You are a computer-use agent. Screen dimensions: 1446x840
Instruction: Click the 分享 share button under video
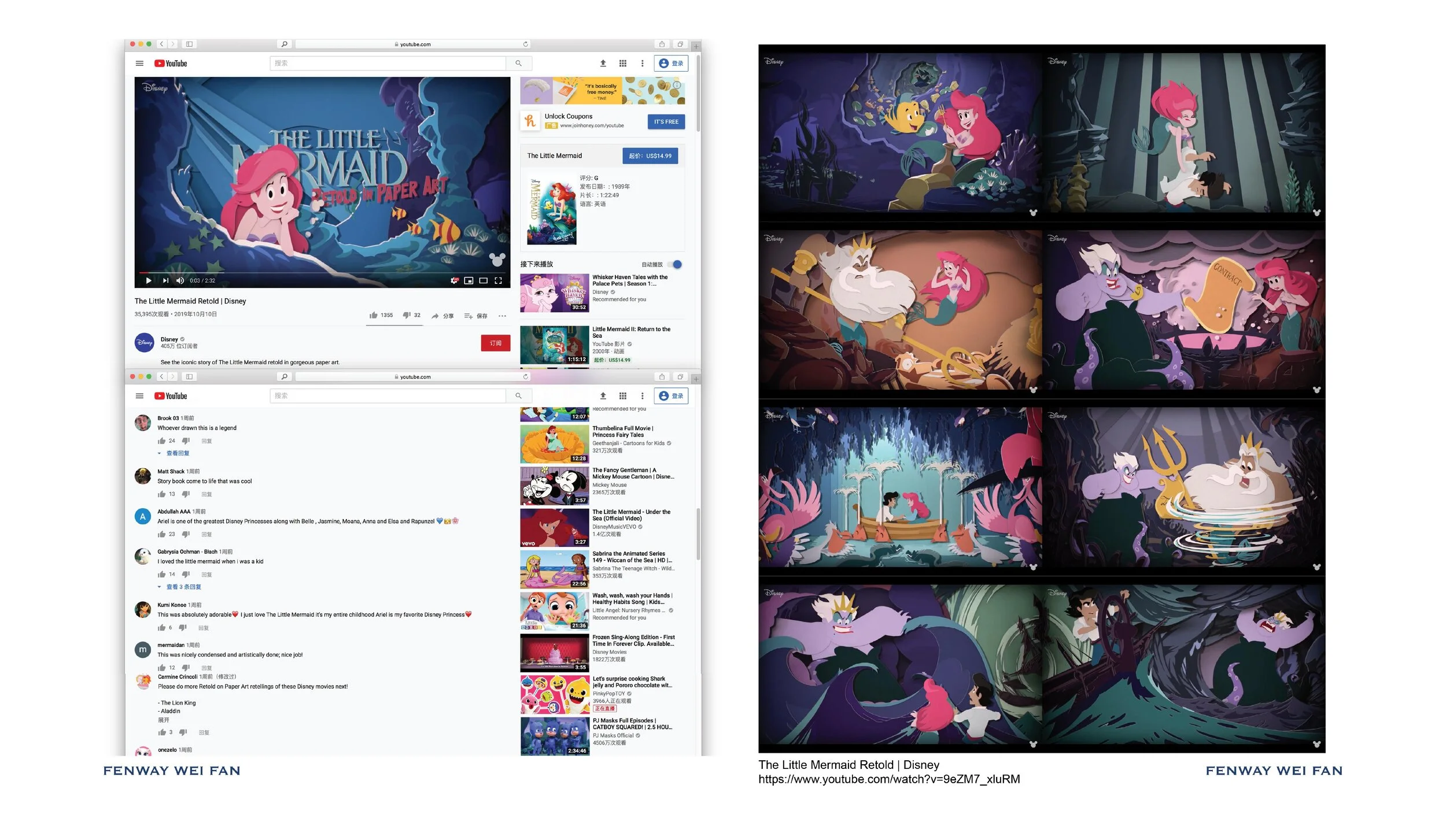[442, 316]
